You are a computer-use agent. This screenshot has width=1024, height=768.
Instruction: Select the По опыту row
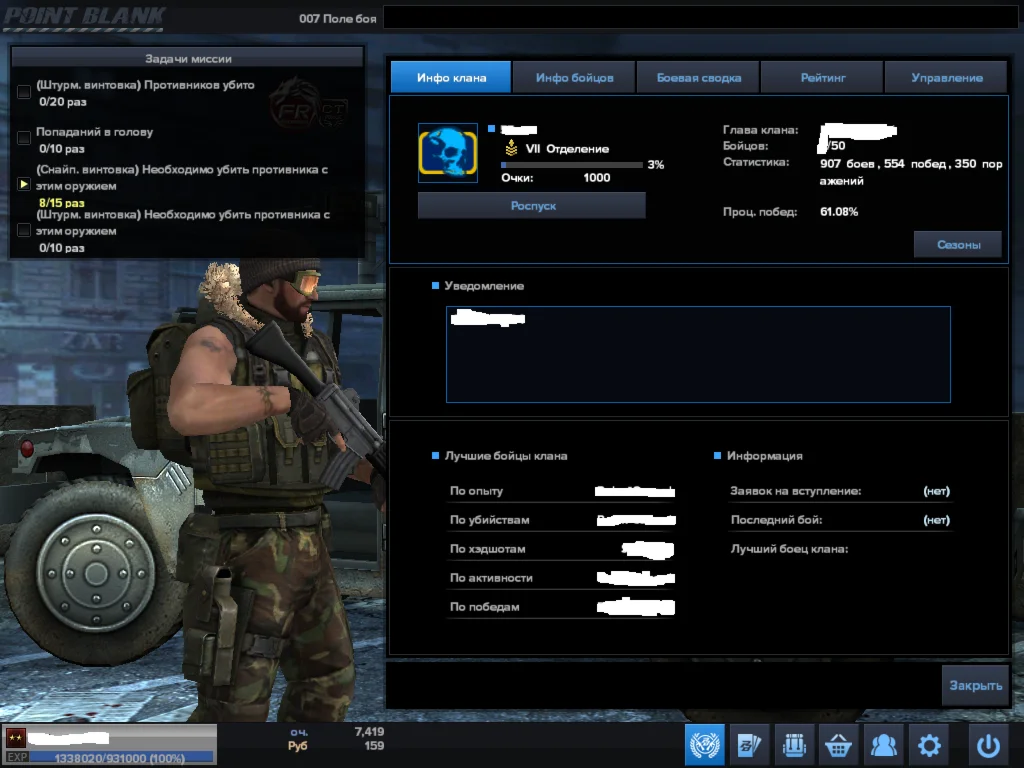pyautogui.click(x=562, y=491)
